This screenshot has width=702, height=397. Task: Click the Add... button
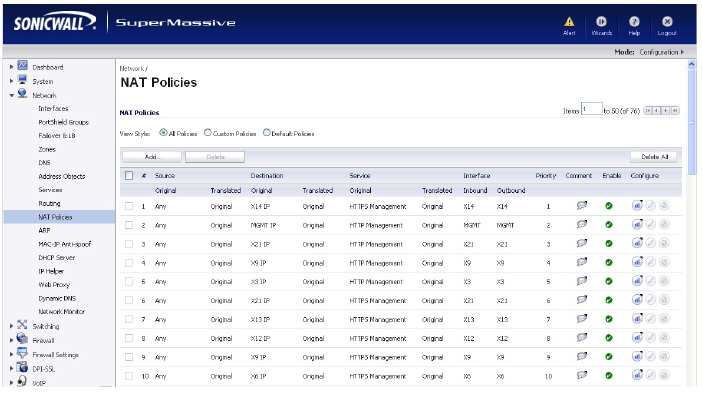[152, 157]
